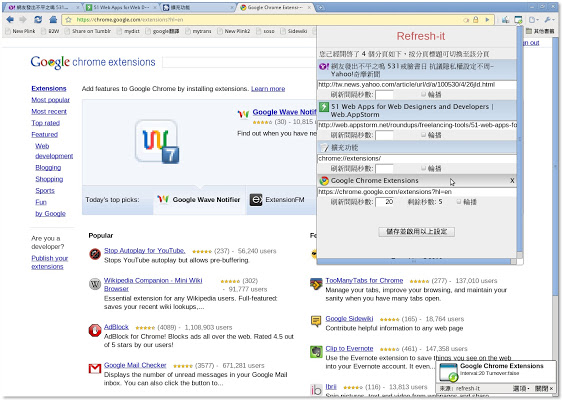Switch to the Yahoo news tab

43,7
